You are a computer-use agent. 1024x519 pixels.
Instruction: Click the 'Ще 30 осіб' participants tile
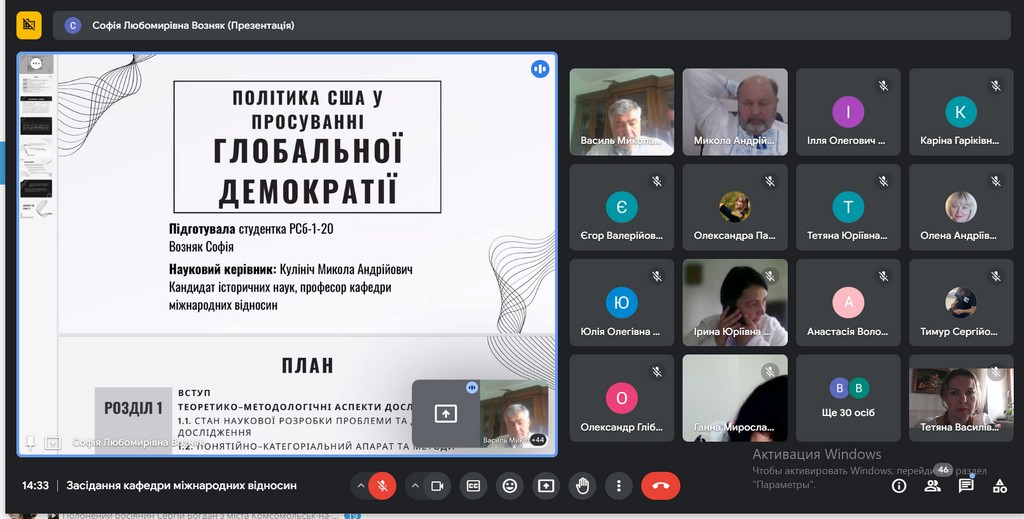point(848,398)
